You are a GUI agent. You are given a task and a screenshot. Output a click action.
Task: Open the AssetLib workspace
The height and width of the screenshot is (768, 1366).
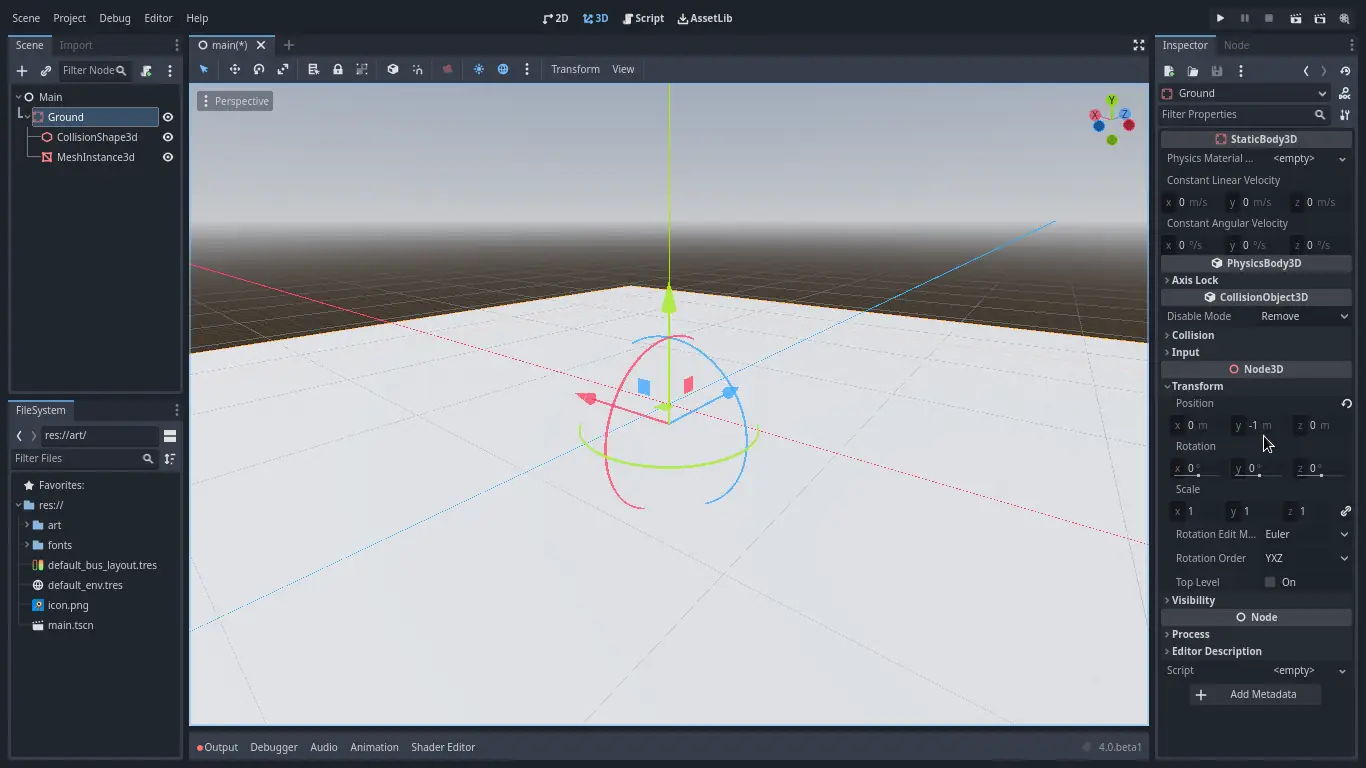tap(705, 18)
